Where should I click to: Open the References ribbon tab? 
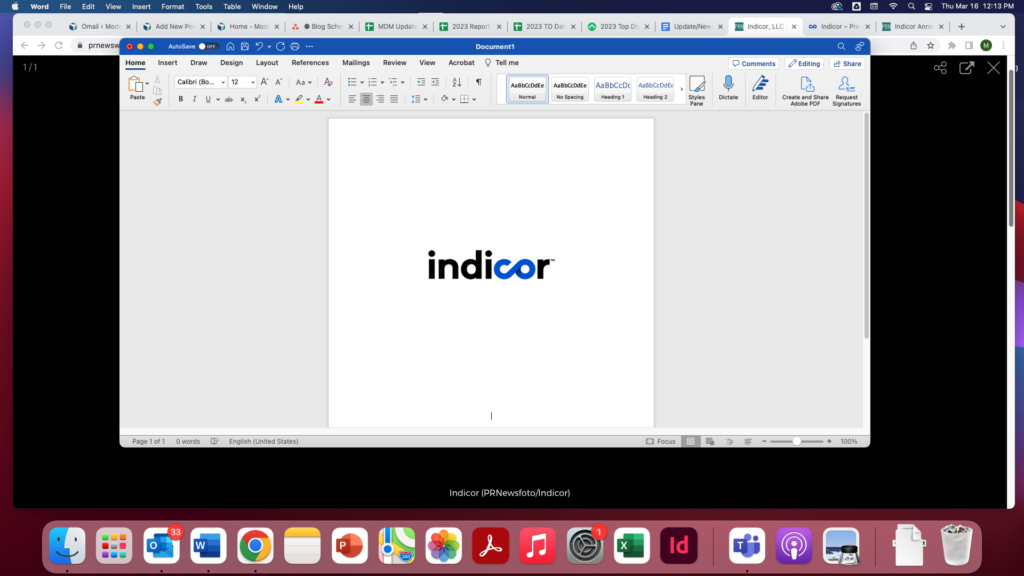310,63
